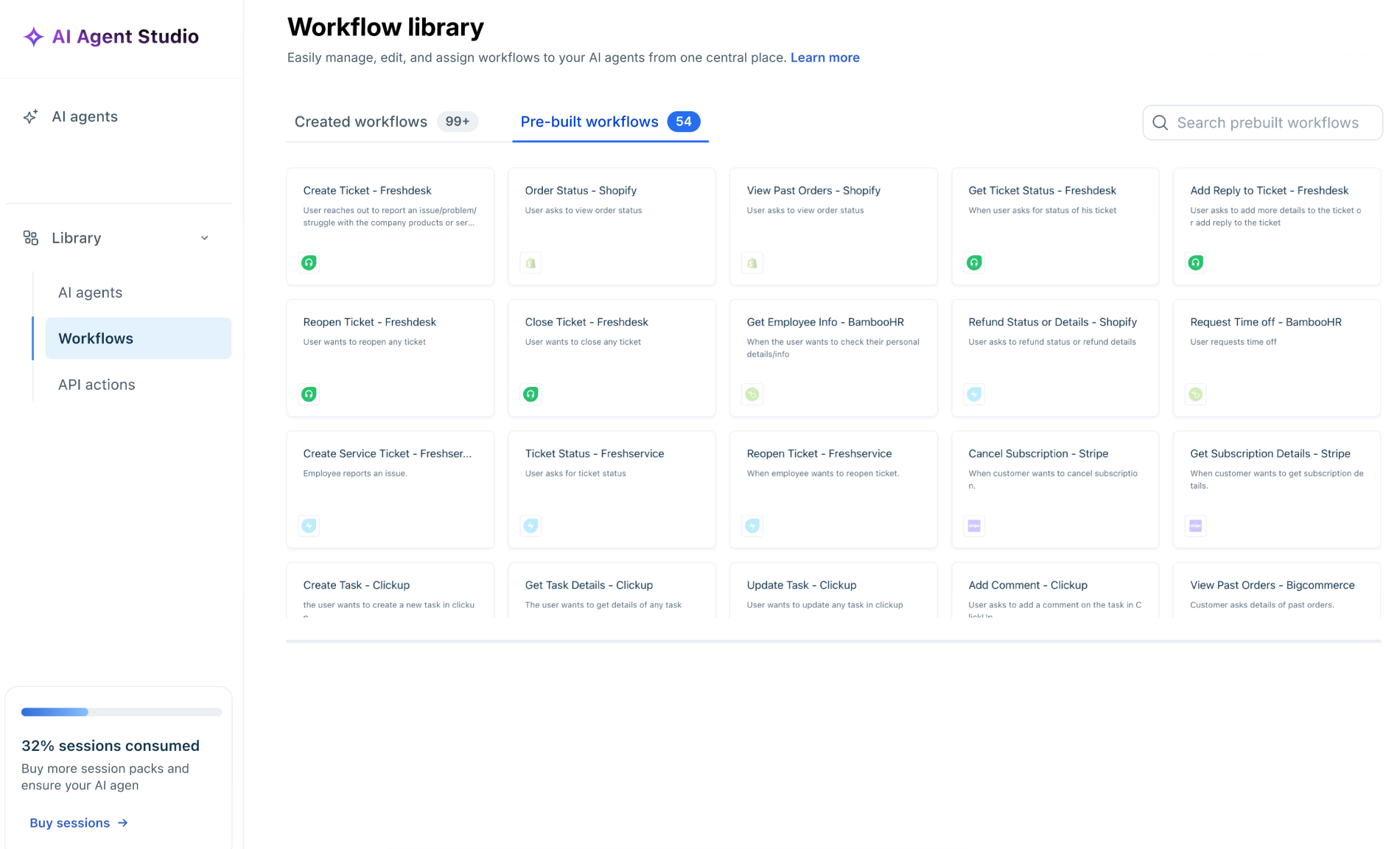Click the Workflow library page heading
Image resolution: width=1400 pixels, height=849 pixels.
(385, 27)
